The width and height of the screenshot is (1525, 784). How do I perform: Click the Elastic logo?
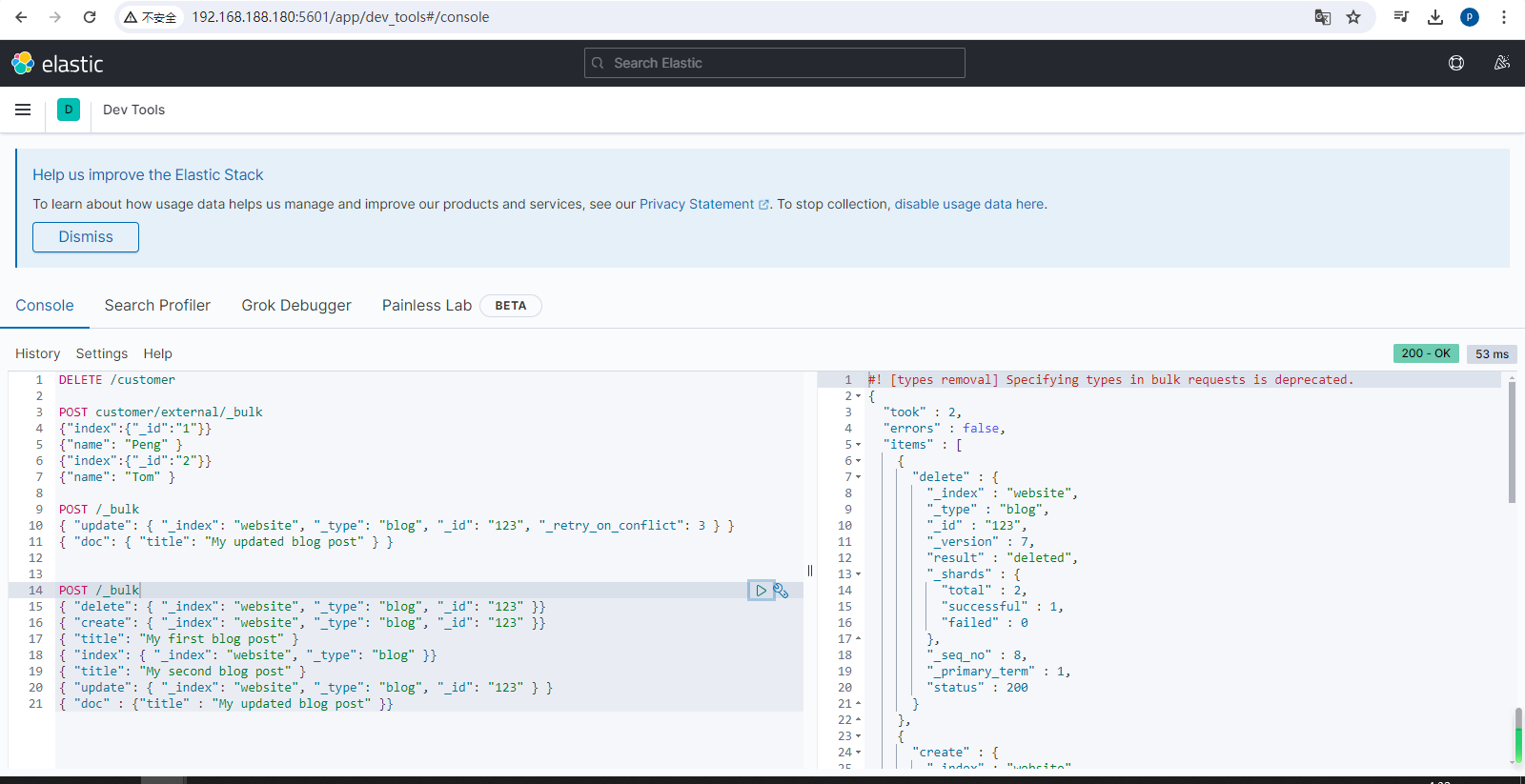tap(57, 64)
